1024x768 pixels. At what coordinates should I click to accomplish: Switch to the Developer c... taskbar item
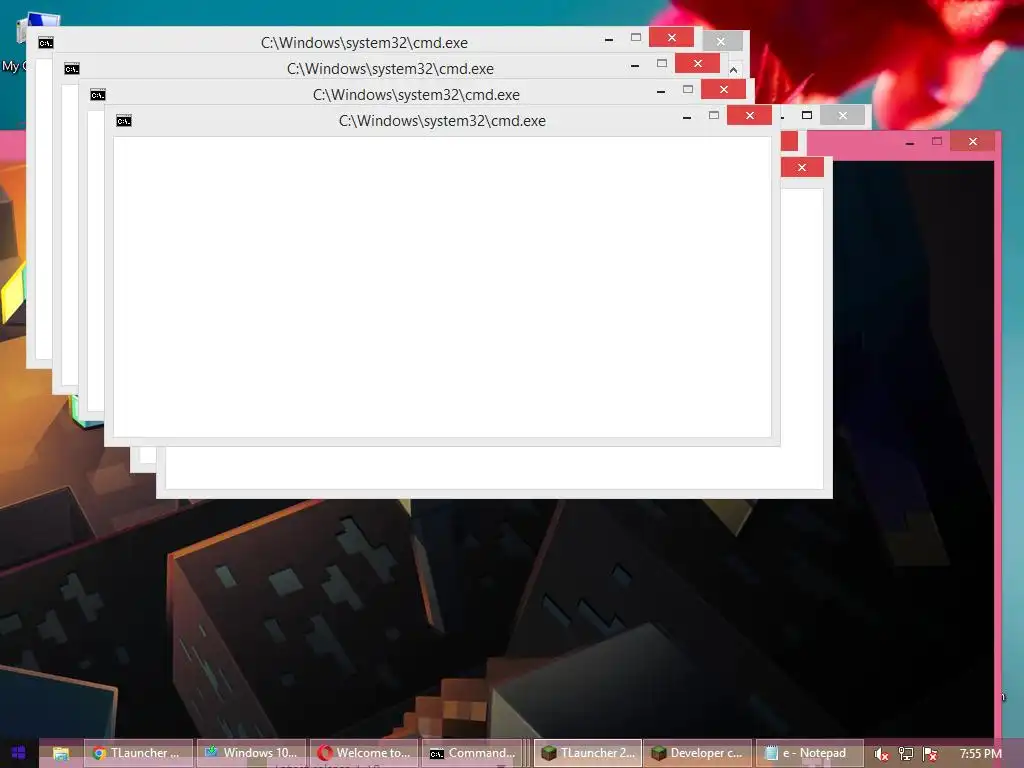[698, 753]
